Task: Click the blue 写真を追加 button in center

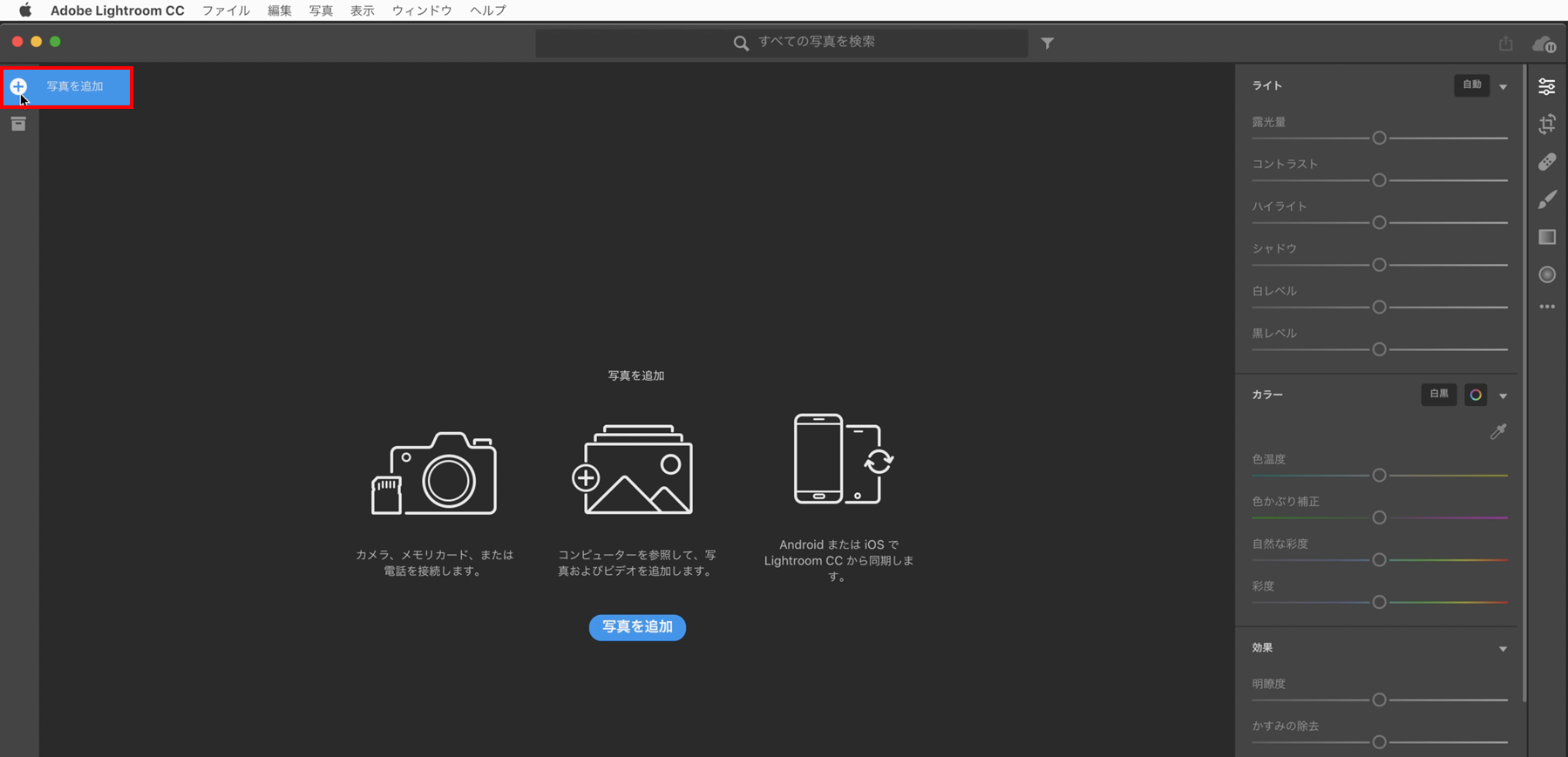Action: [x=637, y=627]
